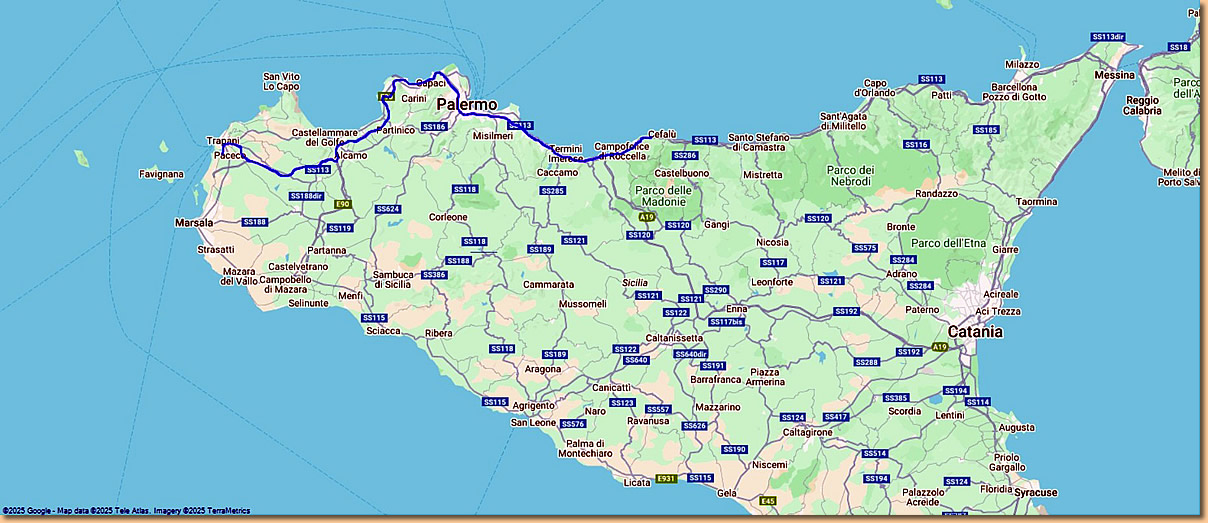The height and width of the screenshot is (523, 1208).
Task: Click the SS624 road shield
Action: click(388, 209)
